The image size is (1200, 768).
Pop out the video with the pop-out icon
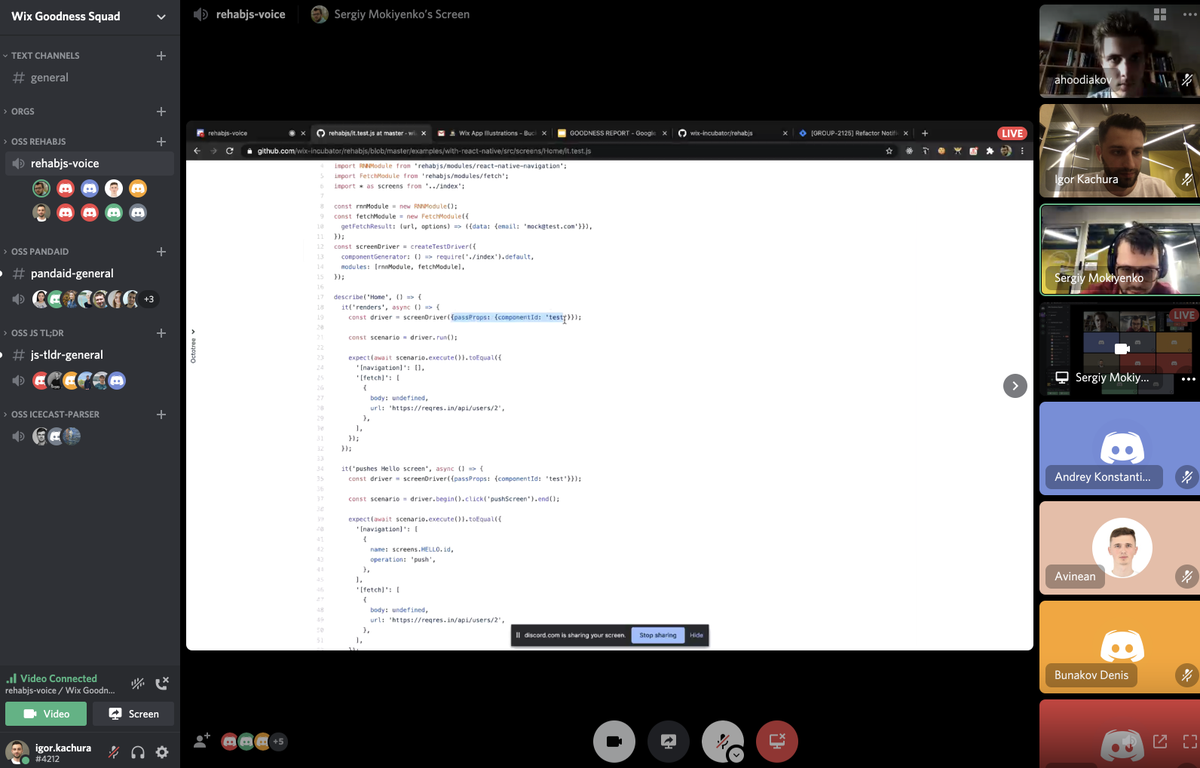(1160, 742)
